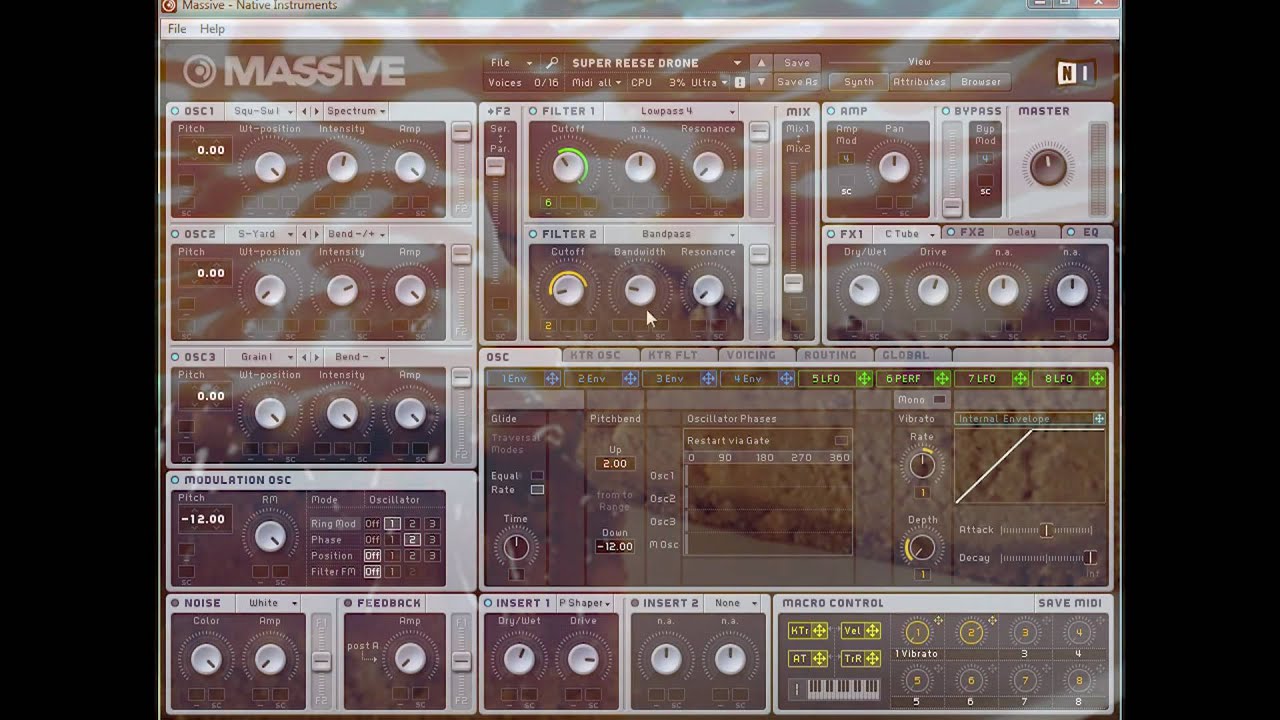This screenshot has height=720, width=1280.
Task: Click OSC2 next wavetable arrow
Action: click(317, 234)
